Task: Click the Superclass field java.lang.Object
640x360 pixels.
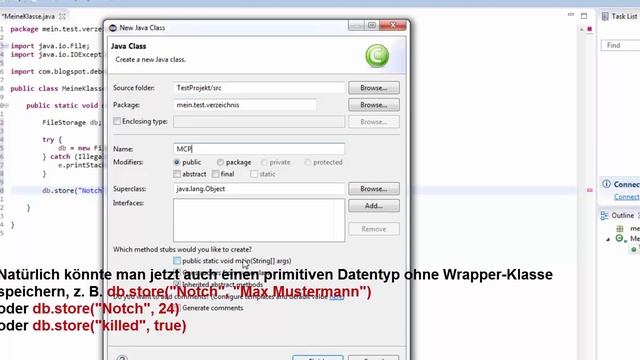Action: point(259,189)
